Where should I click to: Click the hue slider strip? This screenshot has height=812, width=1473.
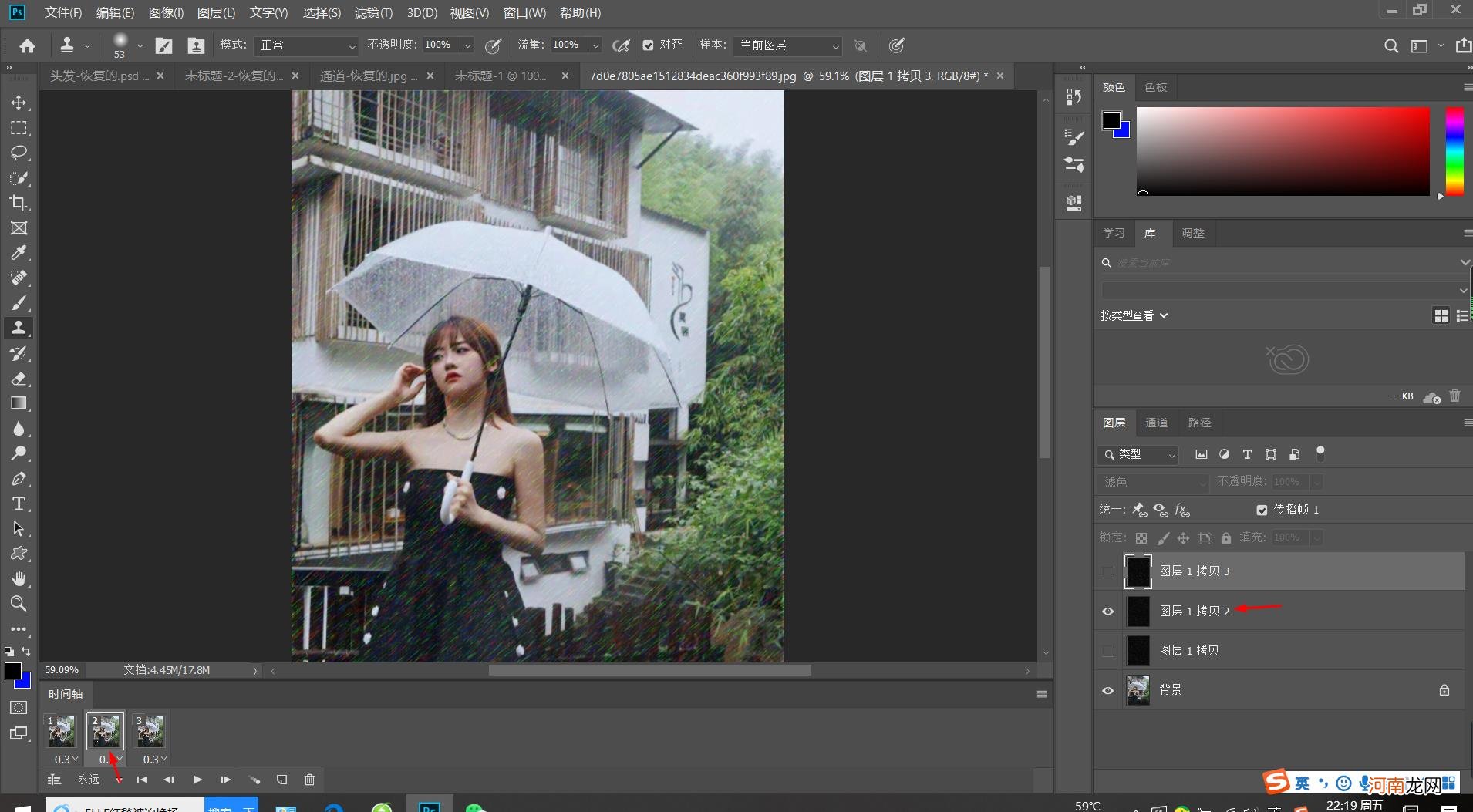point(1454,151)
